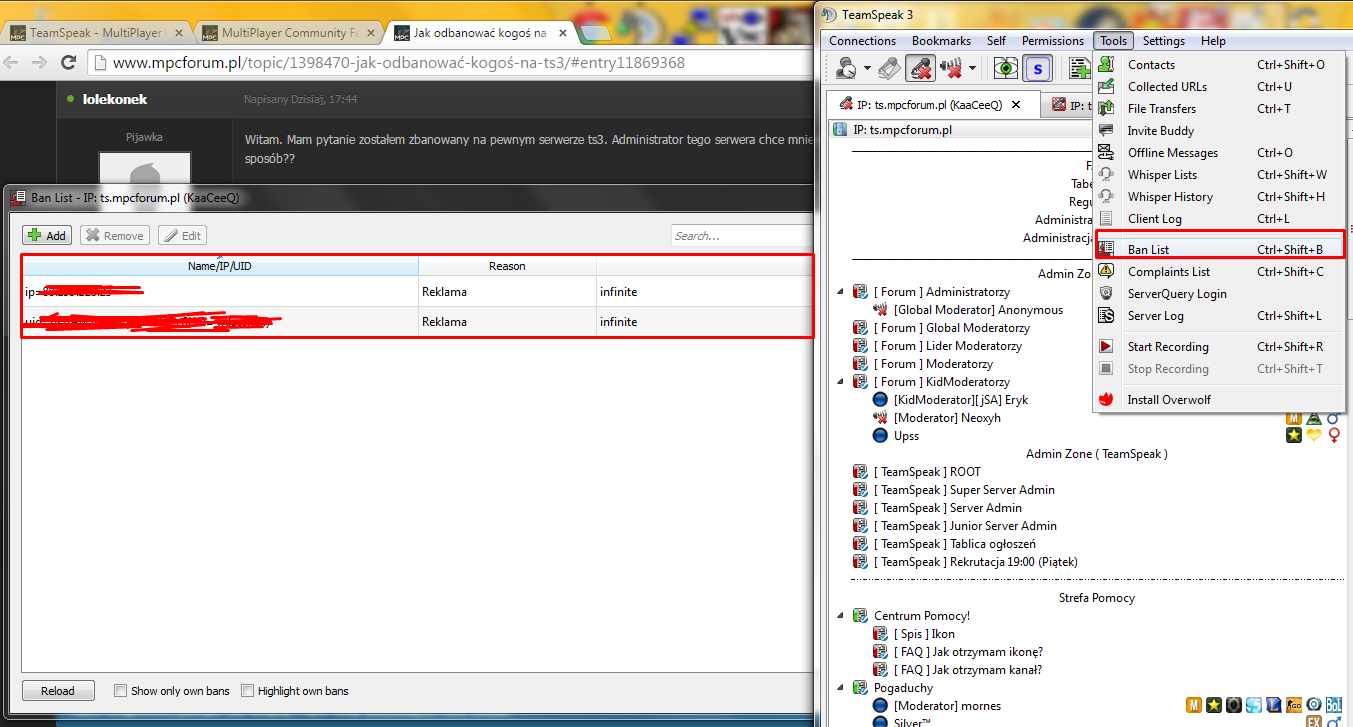Click the File Transfers icon in Tools menu
Screen dimensions: 1353x727
(x=1106, y=108)
